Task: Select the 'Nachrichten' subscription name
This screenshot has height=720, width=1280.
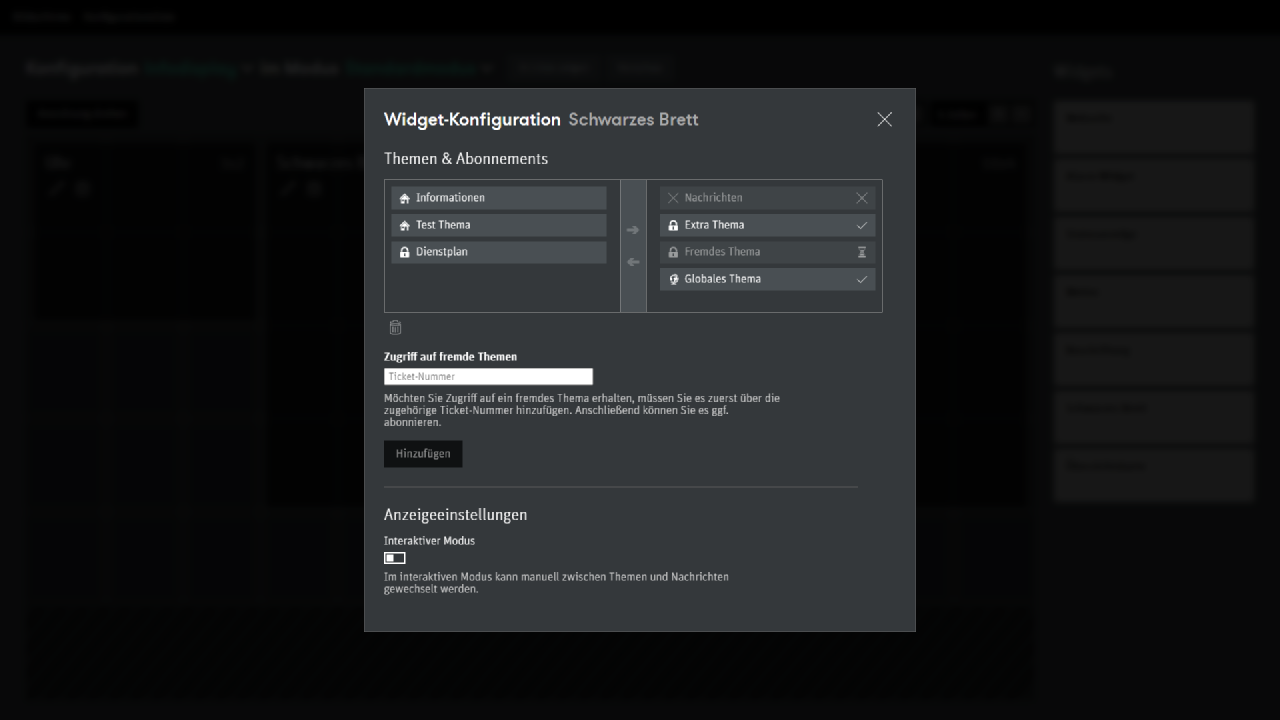Action: tap(714, 198)
